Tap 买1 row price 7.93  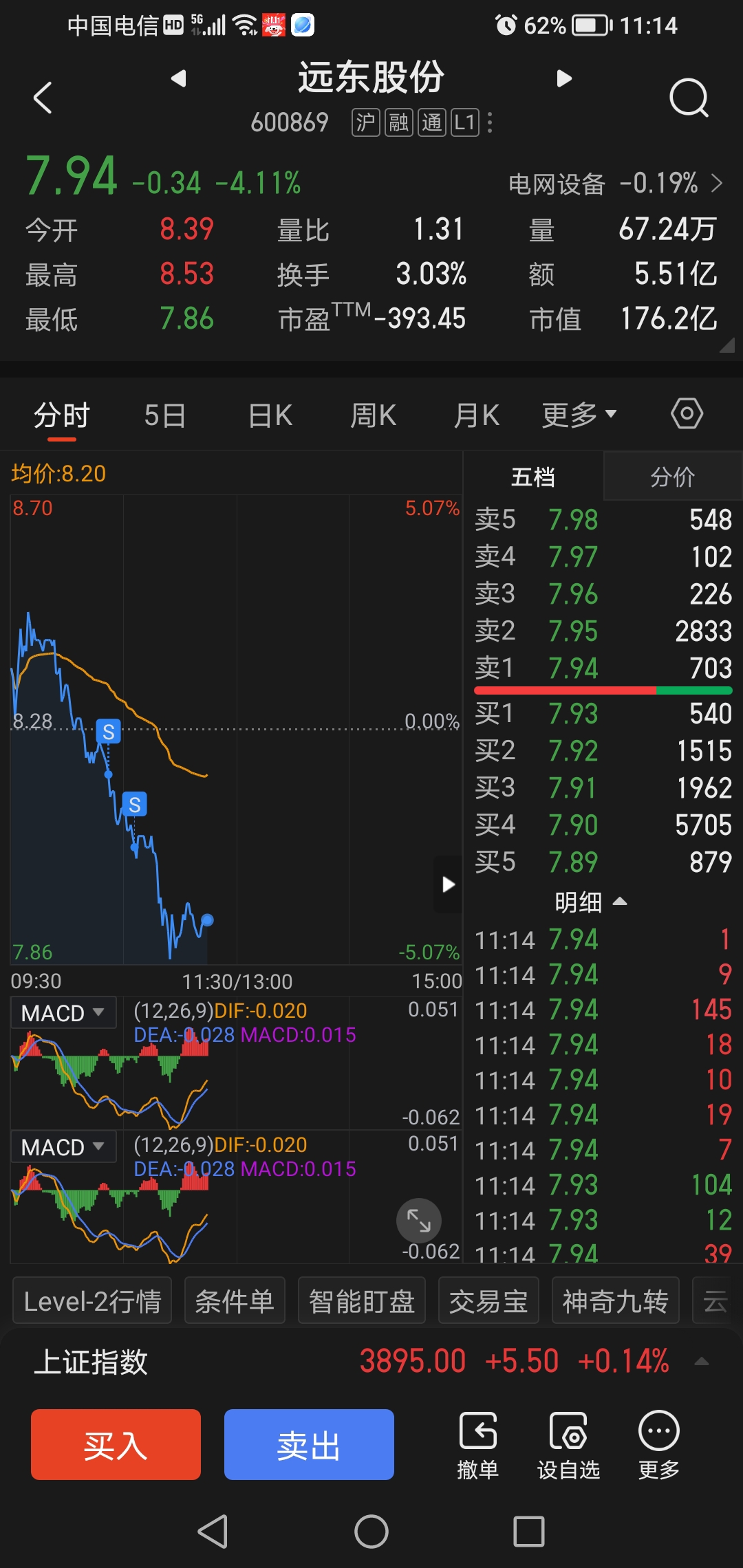[573, 714]
